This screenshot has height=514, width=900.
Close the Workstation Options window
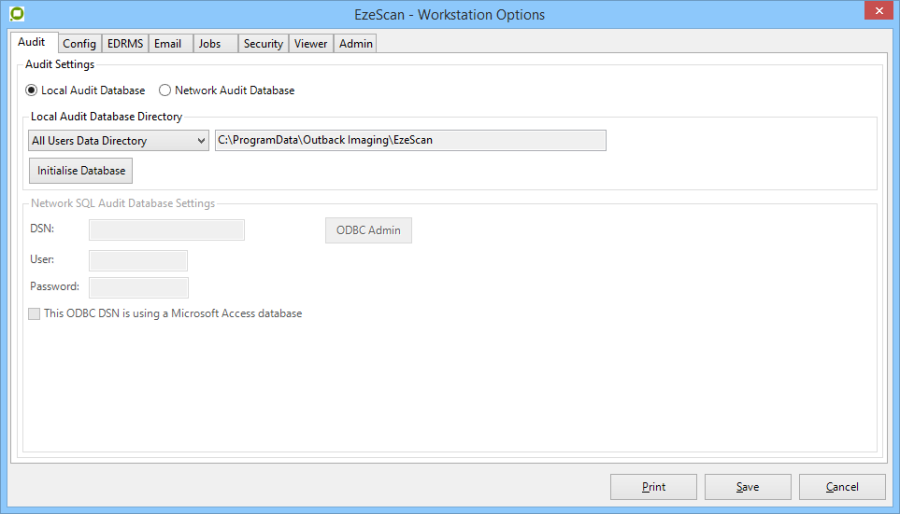tap(877, 12)
